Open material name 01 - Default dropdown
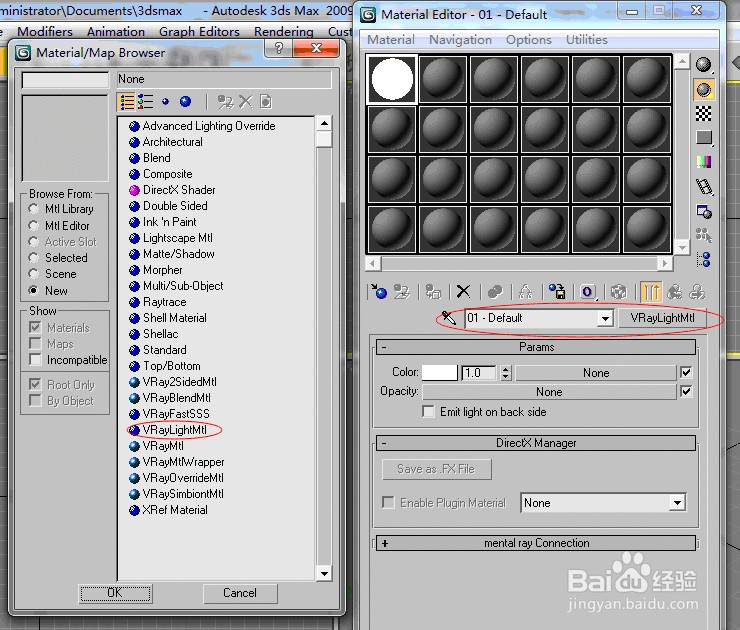 click(605, 318)
